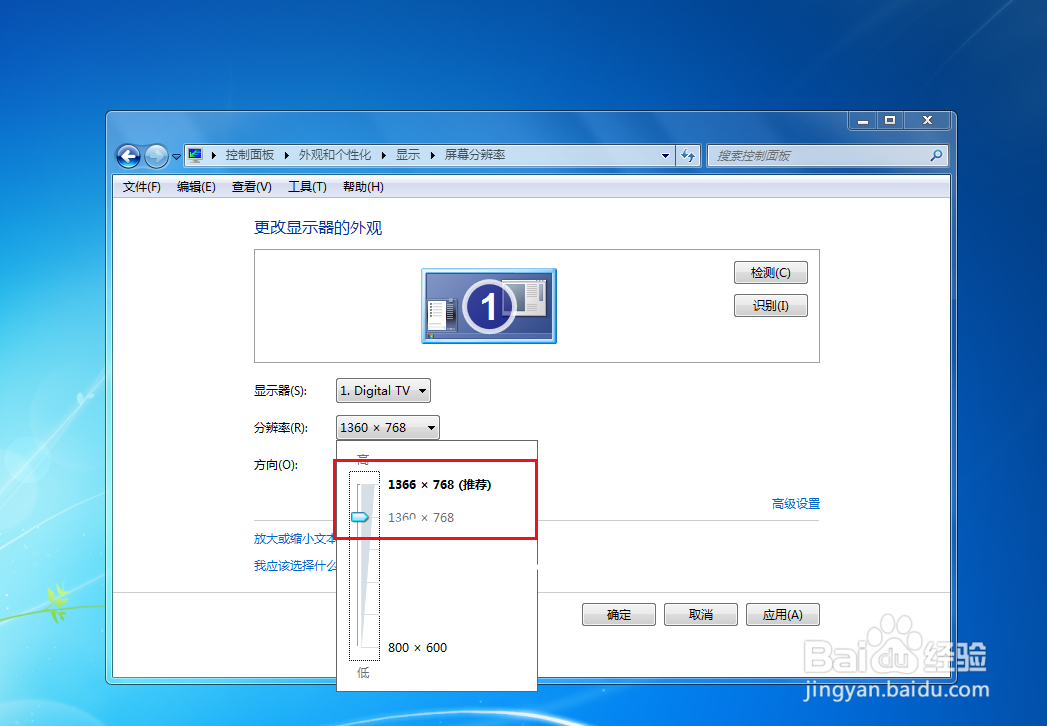Expand the arrow before 控制面板 in the breadcrumb
The width and height of the screenshot is (1047, 726).
(x=214, y=155)
